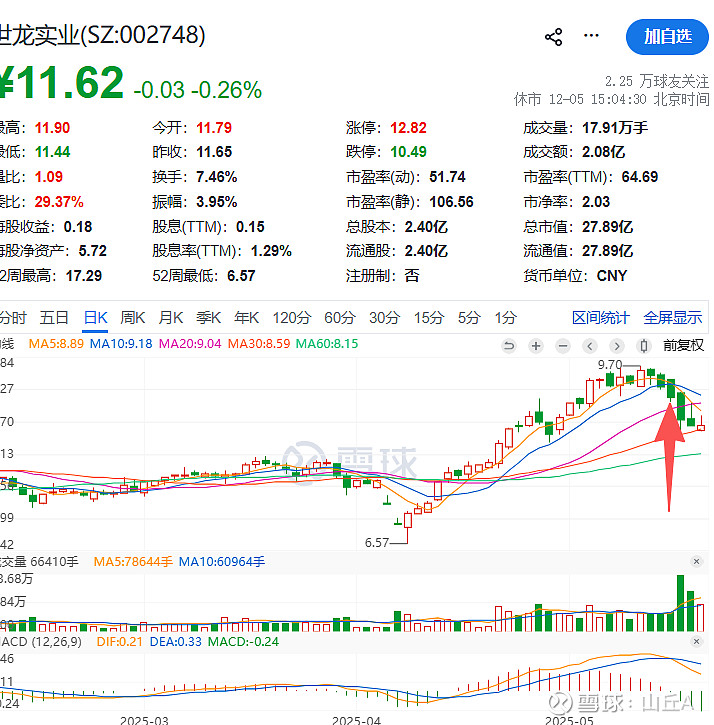714x725 pixels.
Task: Click the MACD DEA:0.33 label
Action: tap(176, 642)
